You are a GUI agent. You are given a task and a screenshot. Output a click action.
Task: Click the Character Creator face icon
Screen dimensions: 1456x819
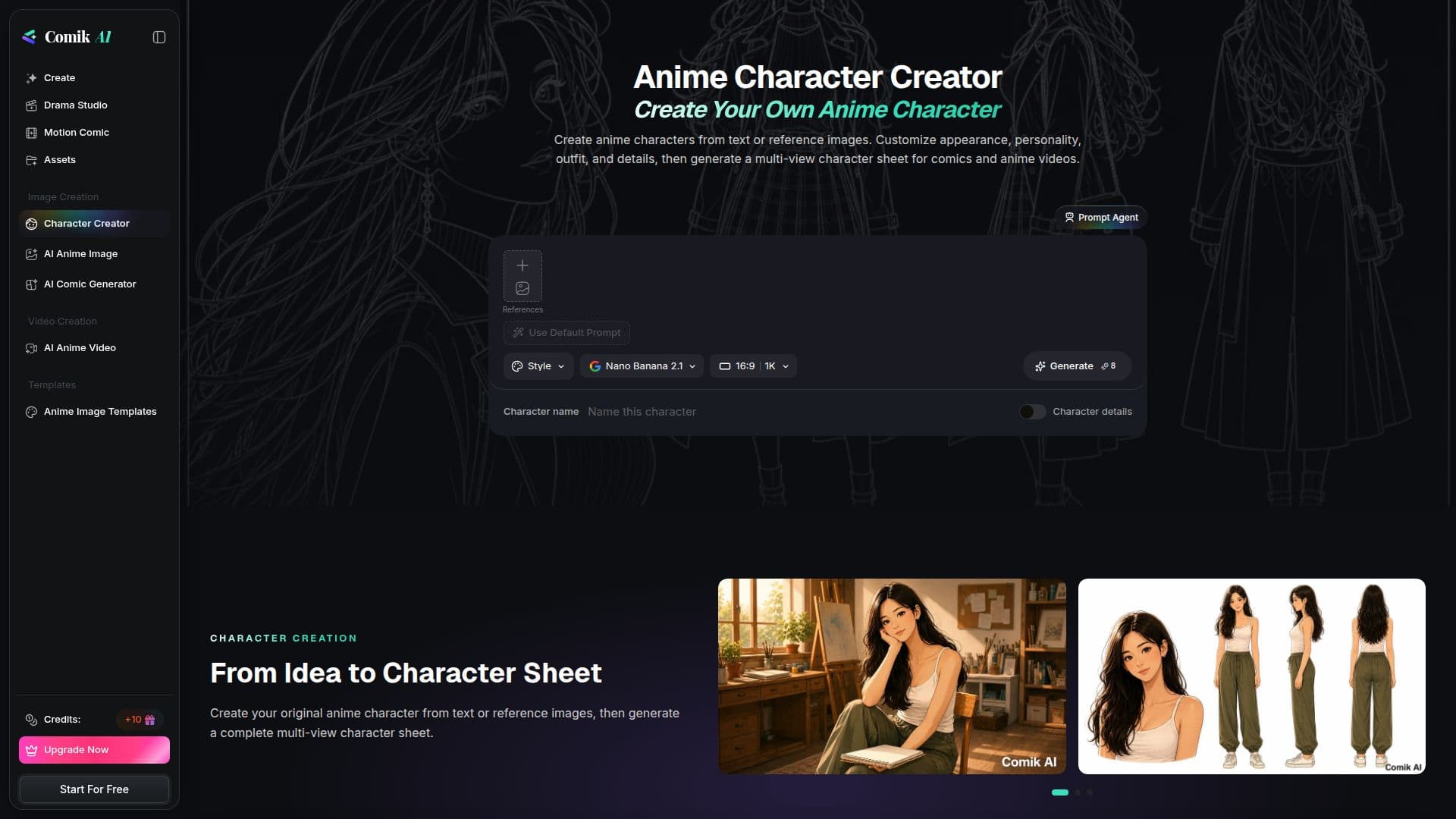pyautogui.click(x=31, y=224)
